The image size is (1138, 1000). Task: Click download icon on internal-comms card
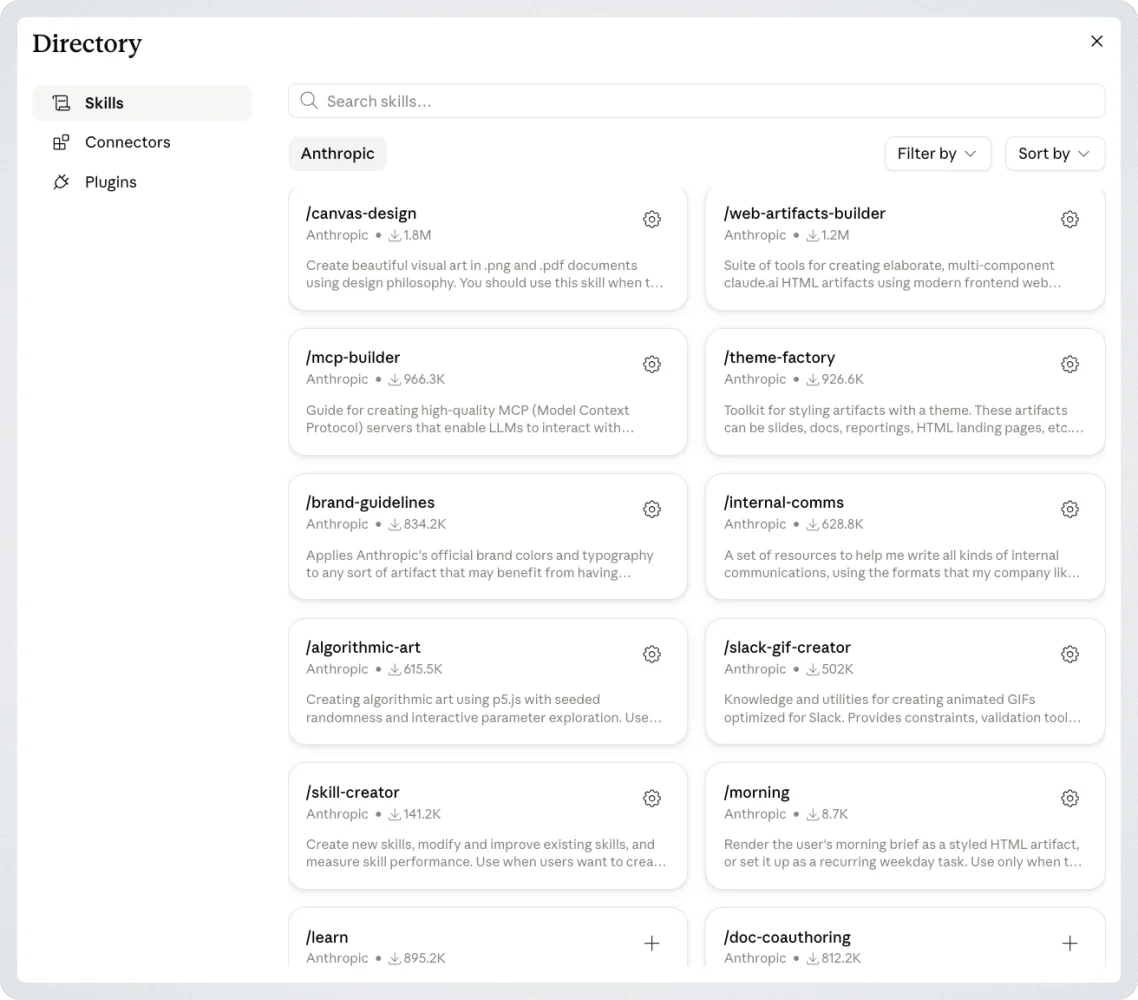[813, 524]
